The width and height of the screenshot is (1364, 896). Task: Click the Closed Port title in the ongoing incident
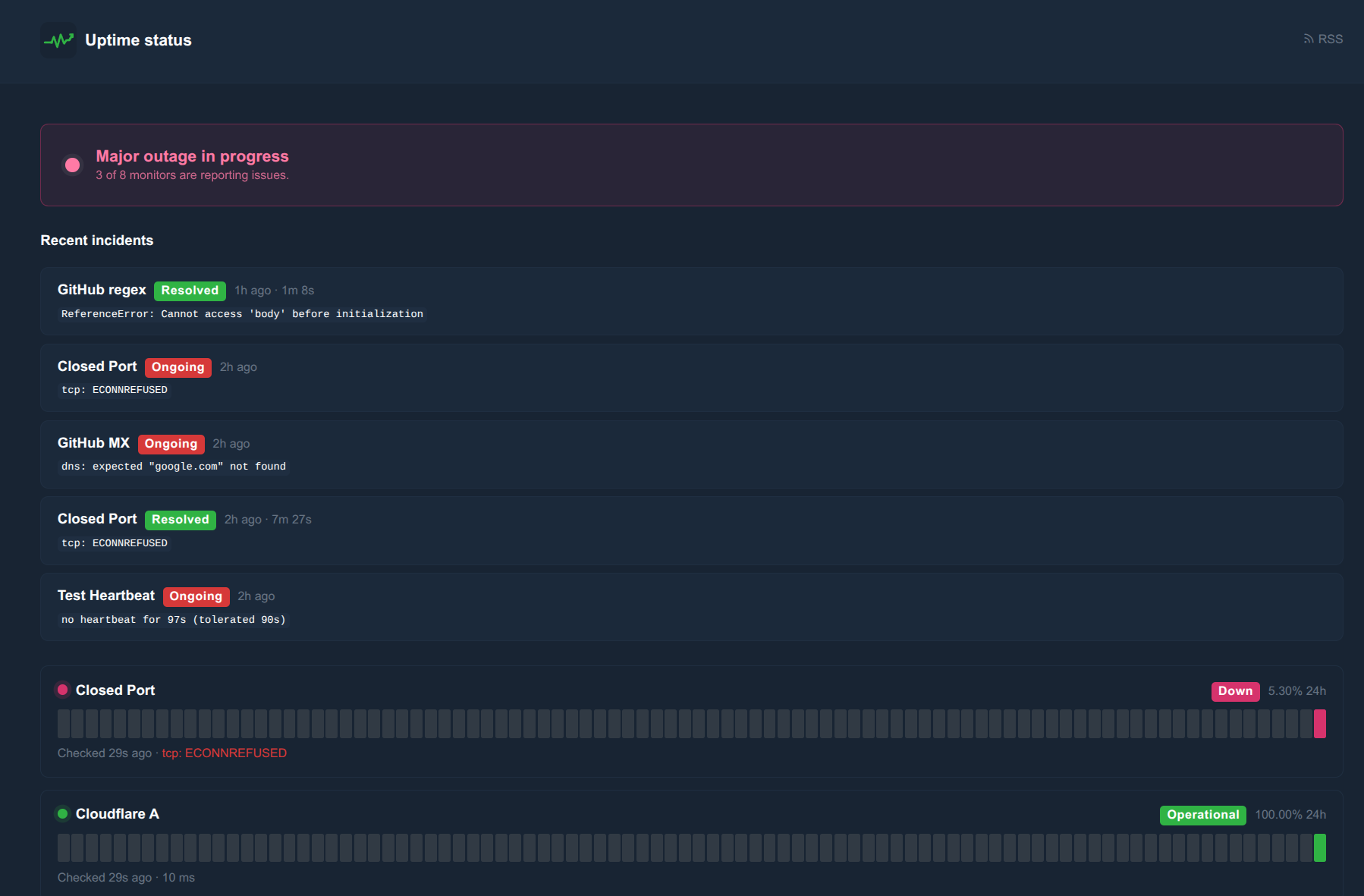(x=97, y=366)
